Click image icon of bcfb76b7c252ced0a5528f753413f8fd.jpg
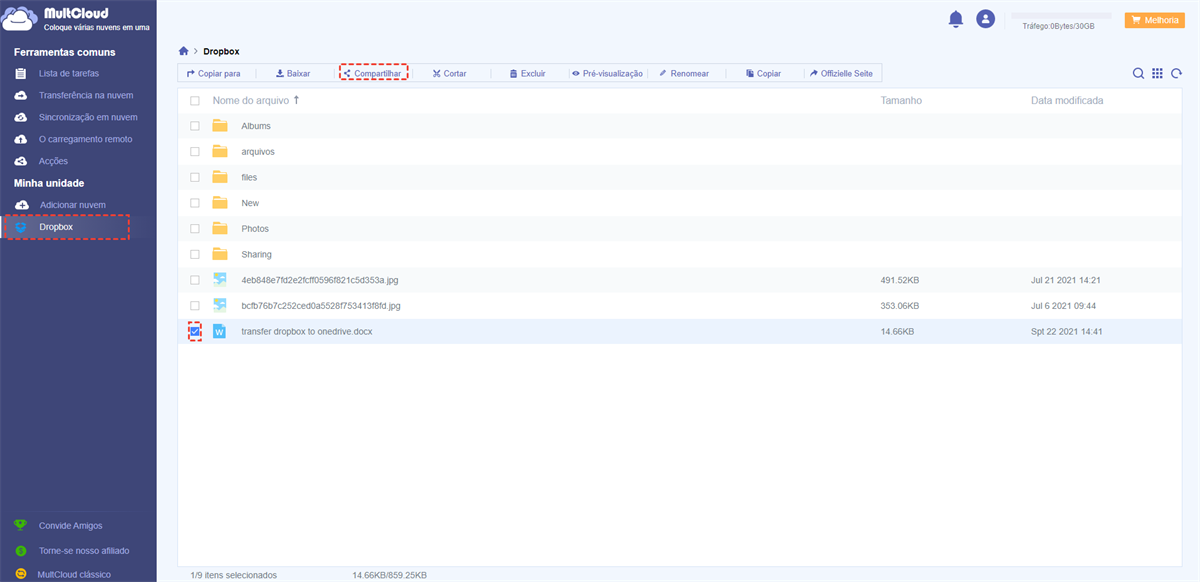 point(220,306)
